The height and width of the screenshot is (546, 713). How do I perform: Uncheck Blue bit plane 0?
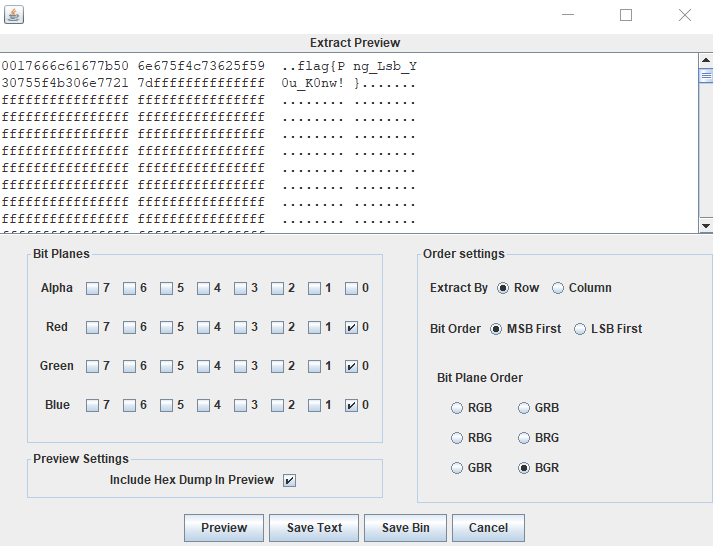click(x=351, y=406)
